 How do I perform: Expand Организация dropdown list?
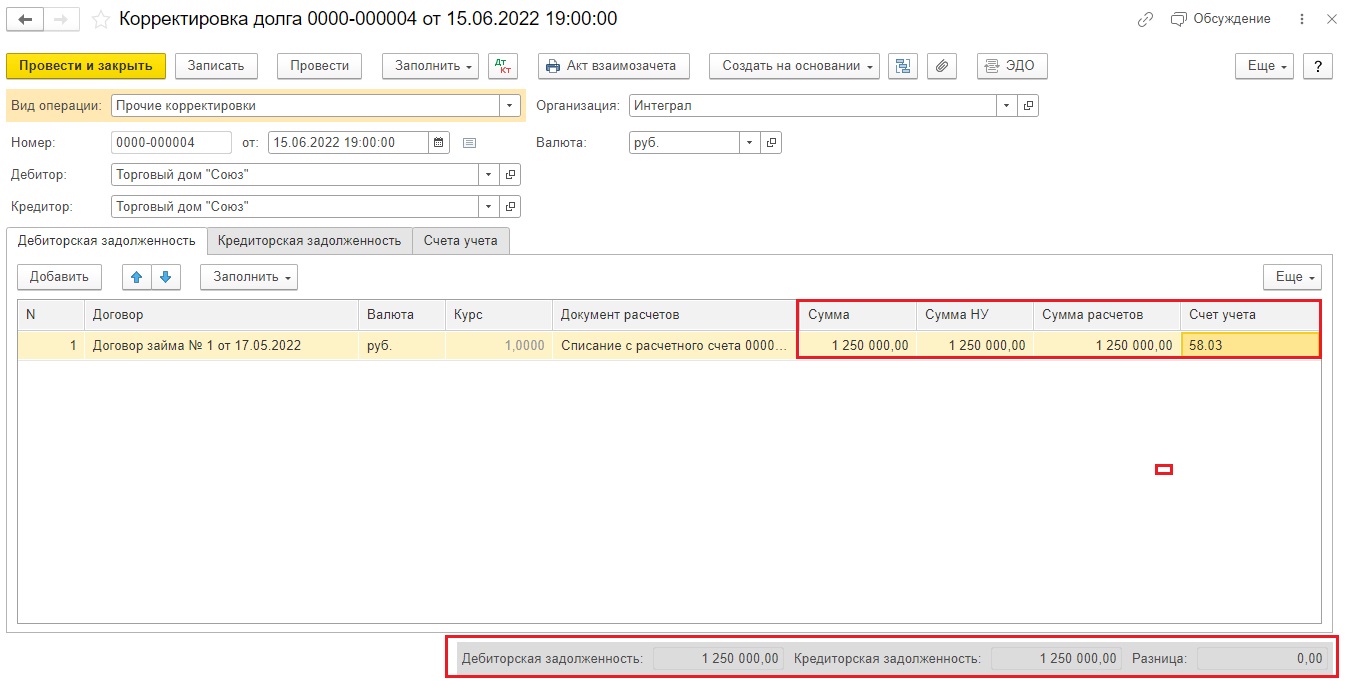tap(1006, 105)
